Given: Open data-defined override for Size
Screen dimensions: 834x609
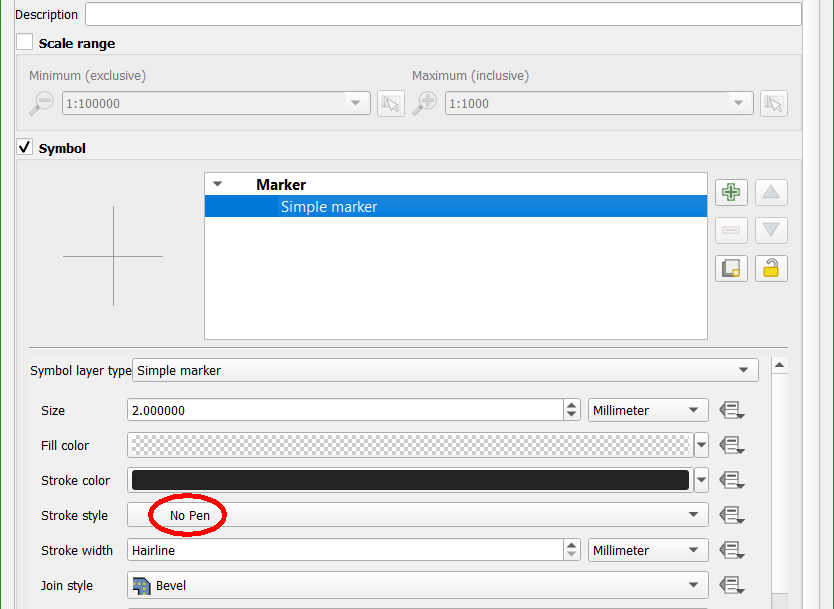Looking at the screenshot, I should pyautogui.click(x=731, y=411).
